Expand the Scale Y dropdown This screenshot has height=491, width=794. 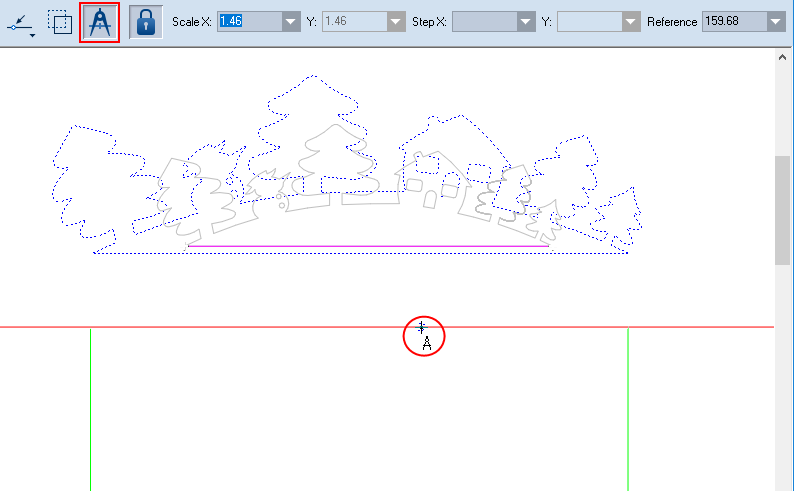[396, 21]
